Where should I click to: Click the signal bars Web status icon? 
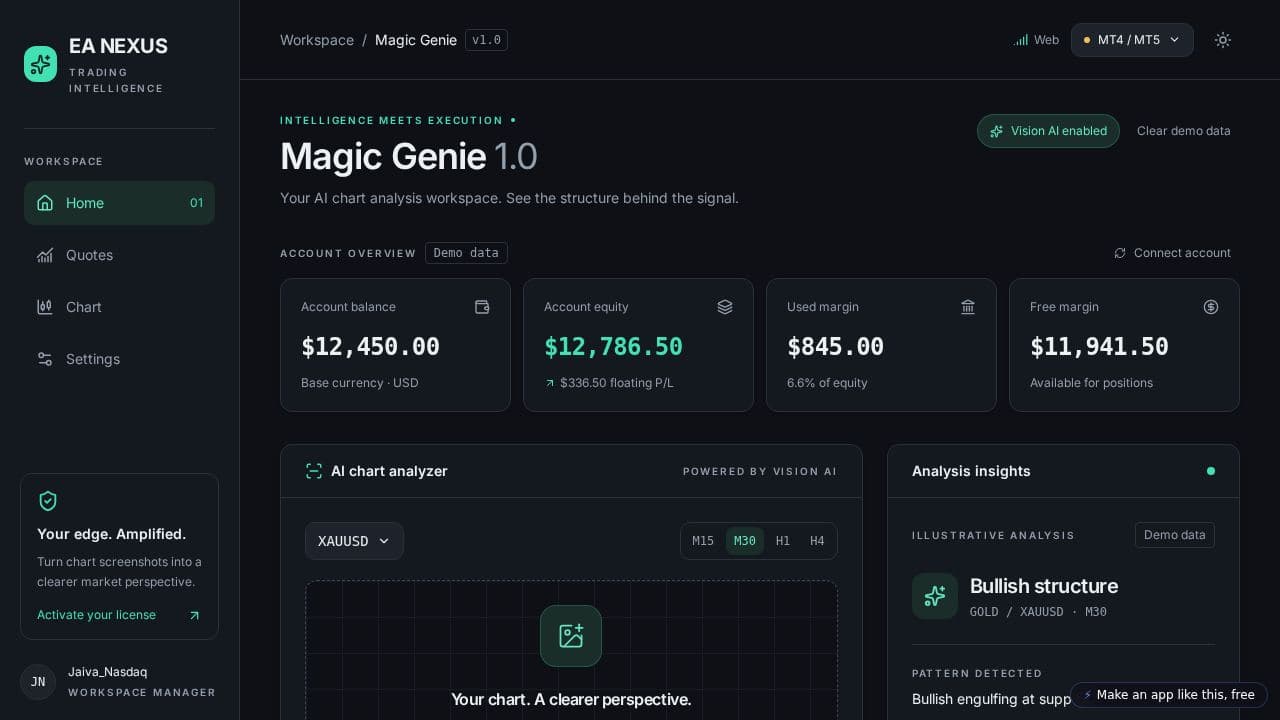(1021, 40)
